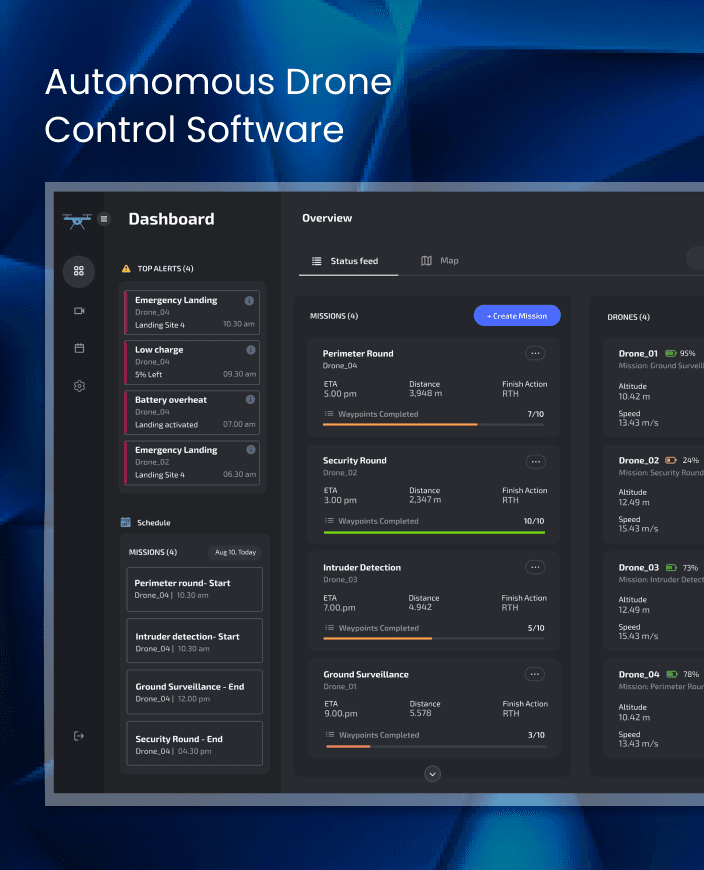The height and width of the screenshot is (870, 704).
Task: Click the 10/10 waypoints count
Action: (x=534, y=521)
